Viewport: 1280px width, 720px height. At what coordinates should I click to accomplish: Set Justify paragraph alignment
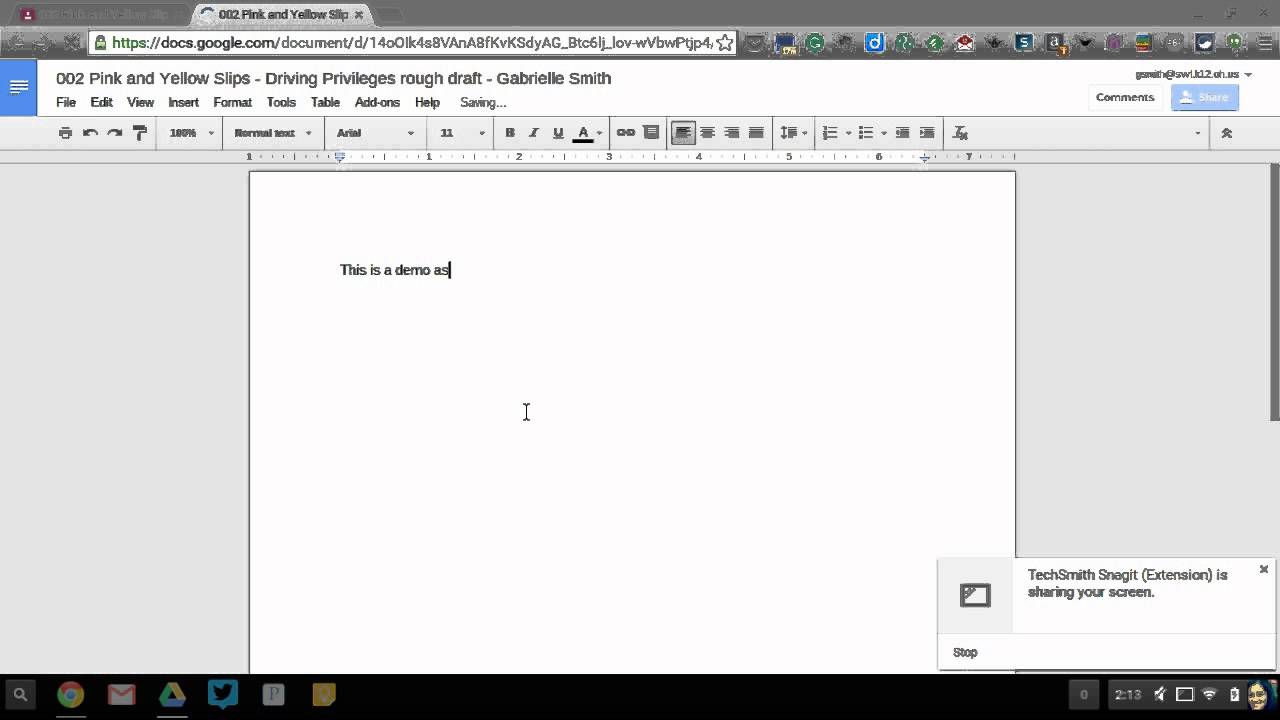[x=756, y=133]
